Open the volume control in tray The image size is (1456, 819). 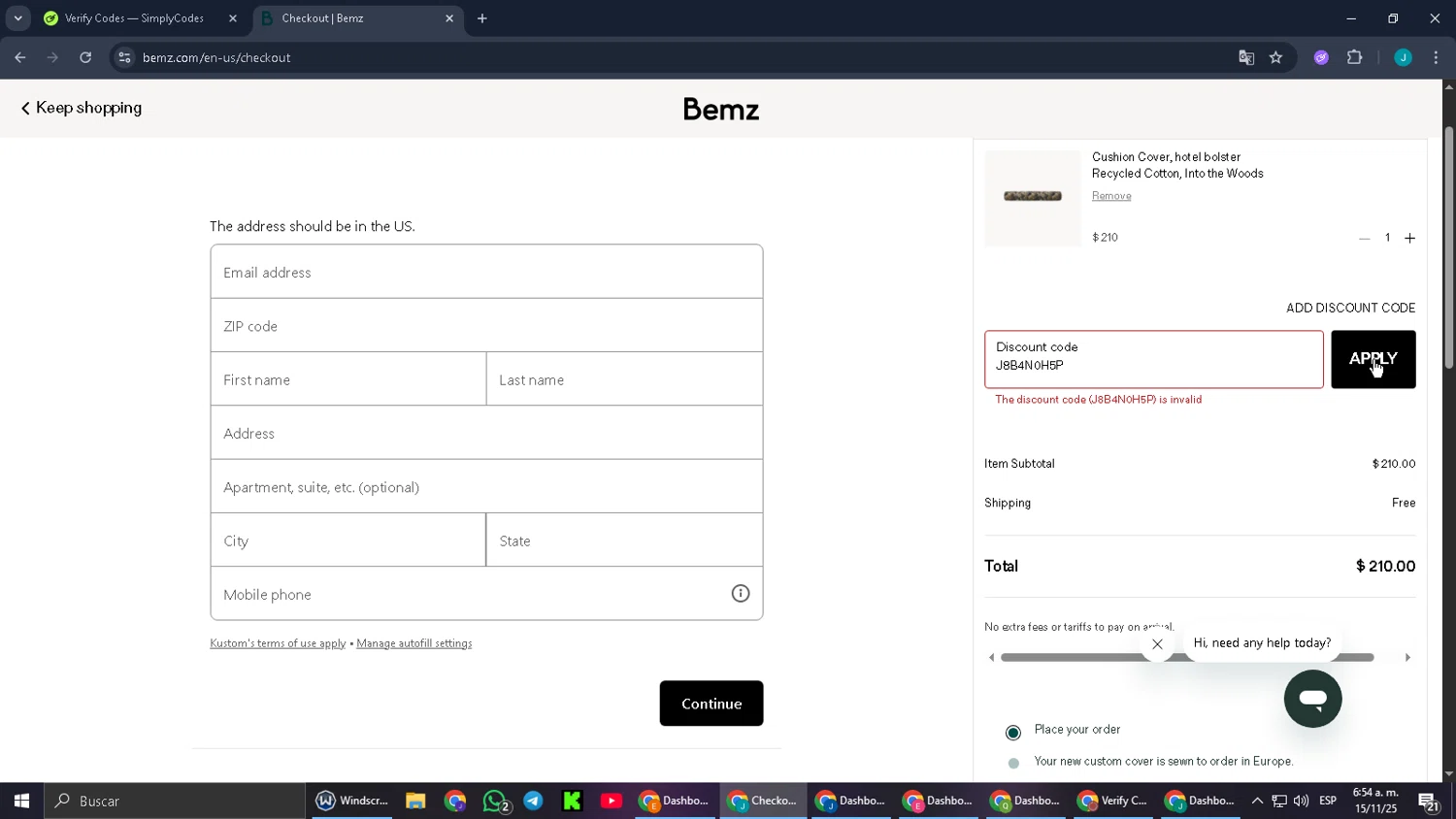coord(1301,801)
